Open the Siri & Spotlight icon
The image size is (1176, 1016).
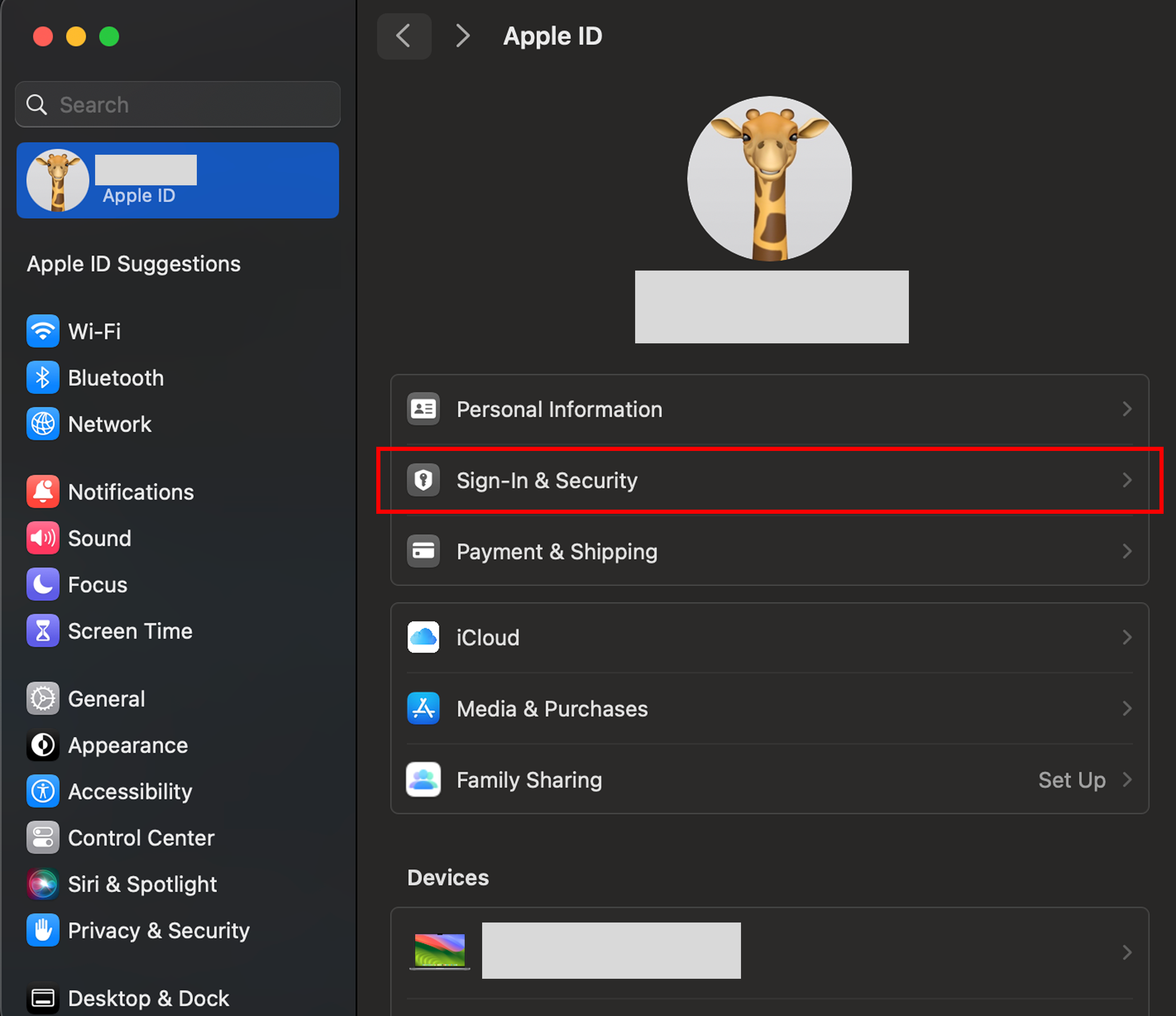click(x=43, y=884)
